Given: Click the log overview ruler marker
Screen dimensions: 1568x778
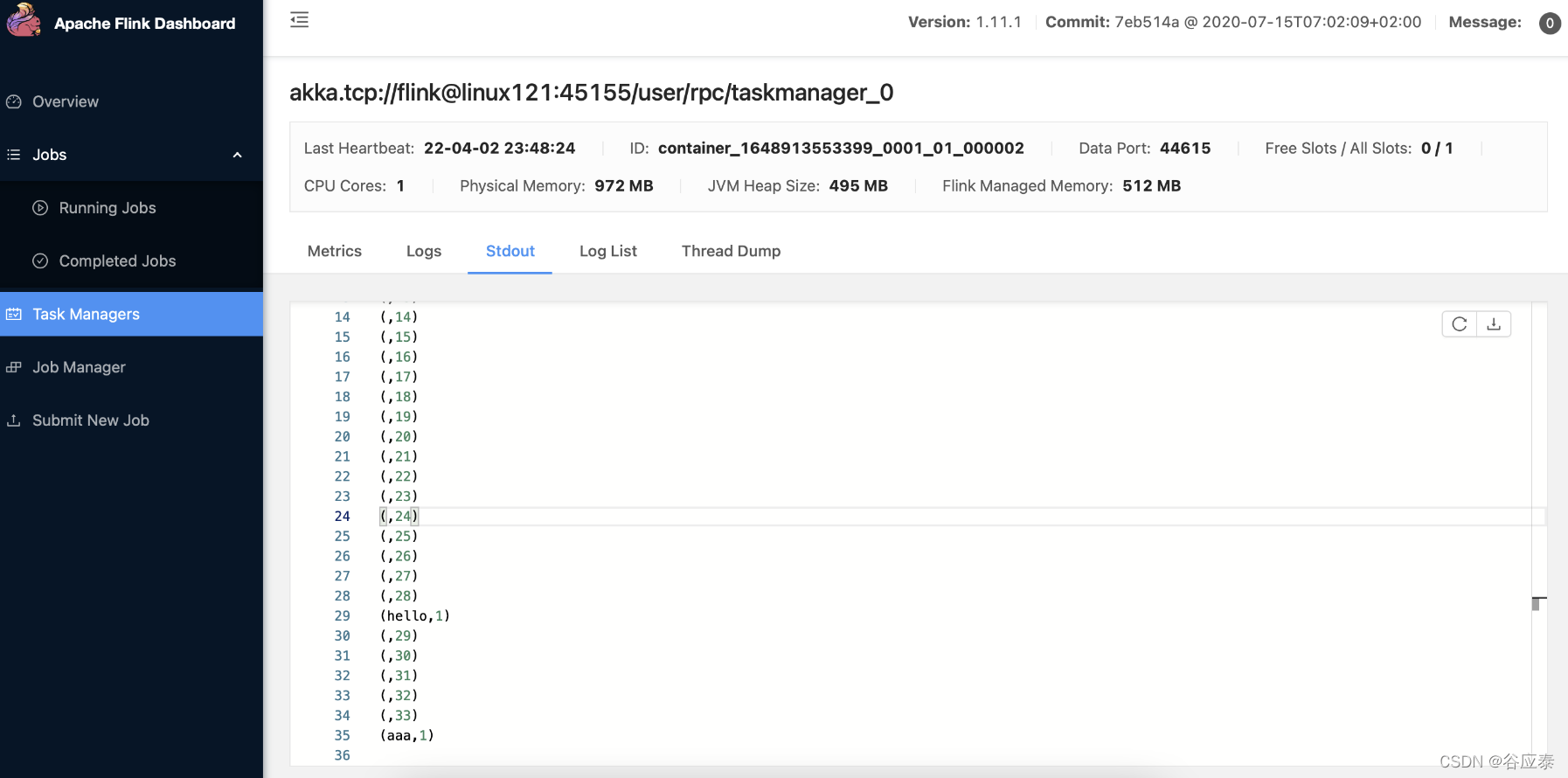Looking at the screenshot, I should pyautogui.click(x=1539, y=603).
